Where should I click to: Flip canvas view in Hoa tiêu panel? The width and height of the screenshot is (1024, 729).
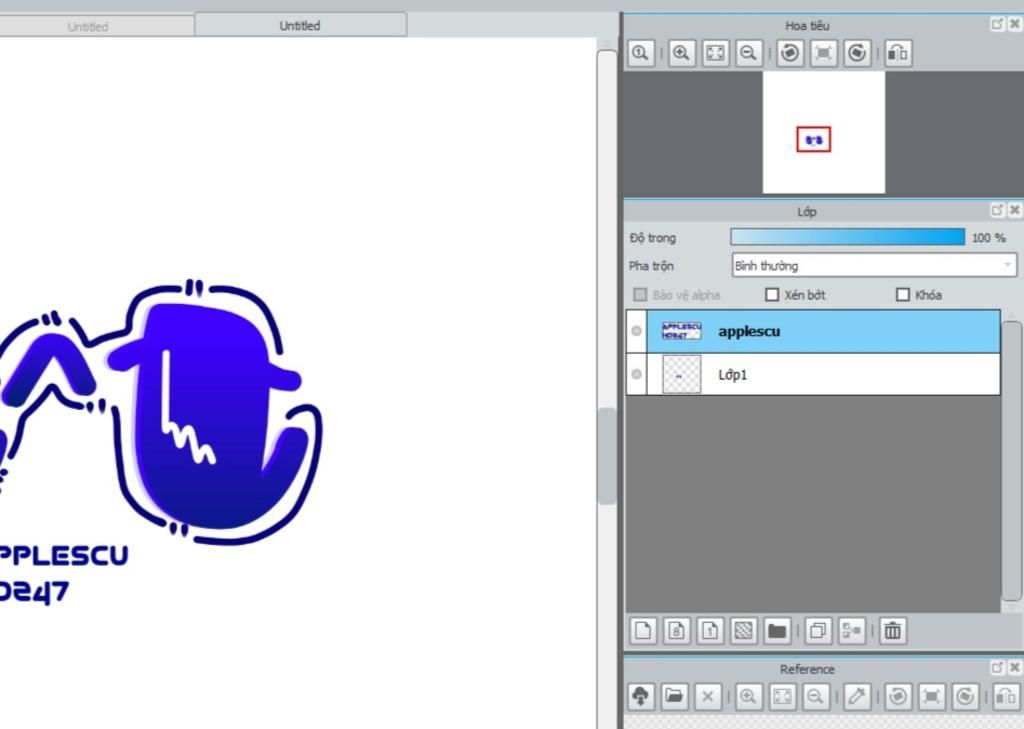click(899, 53)
